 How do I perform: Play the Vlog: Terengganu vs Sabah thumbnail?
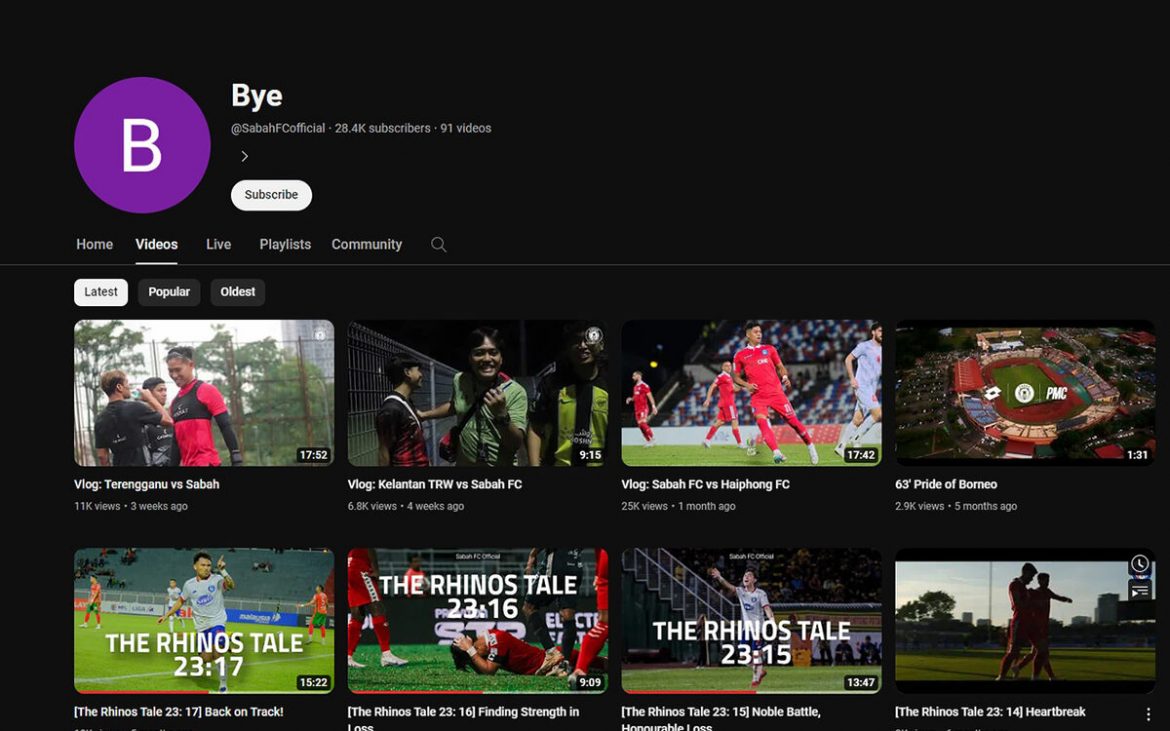(x=204, y=393)
